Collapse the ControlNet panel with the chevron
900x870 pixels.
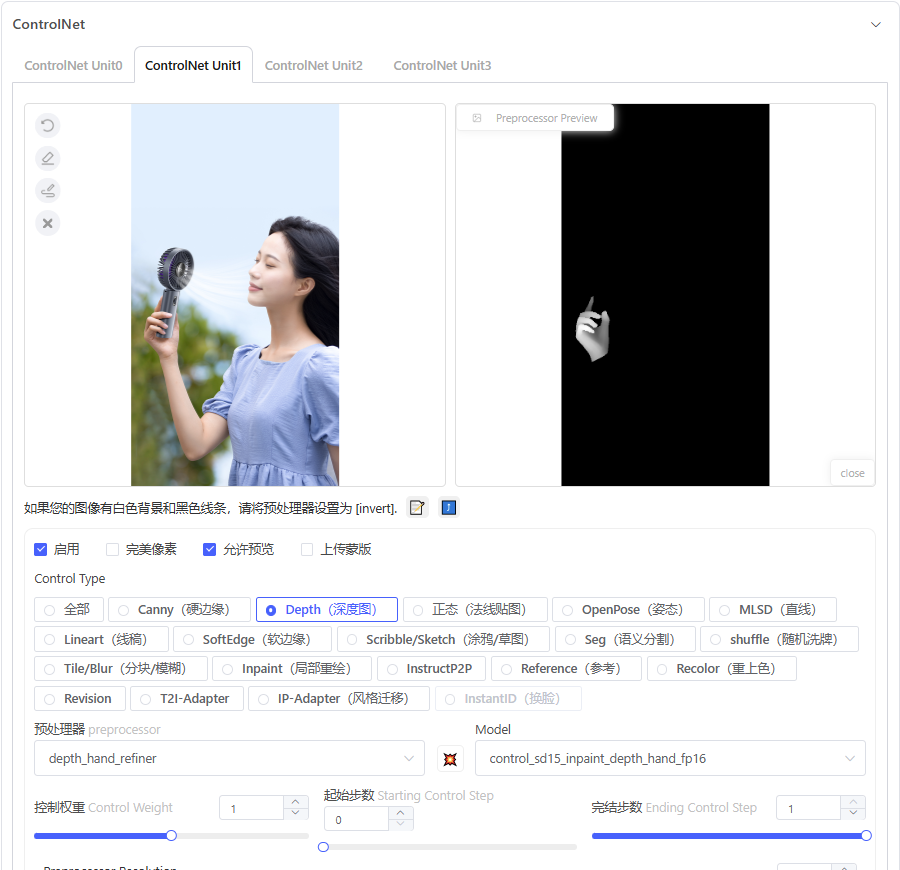875,25
